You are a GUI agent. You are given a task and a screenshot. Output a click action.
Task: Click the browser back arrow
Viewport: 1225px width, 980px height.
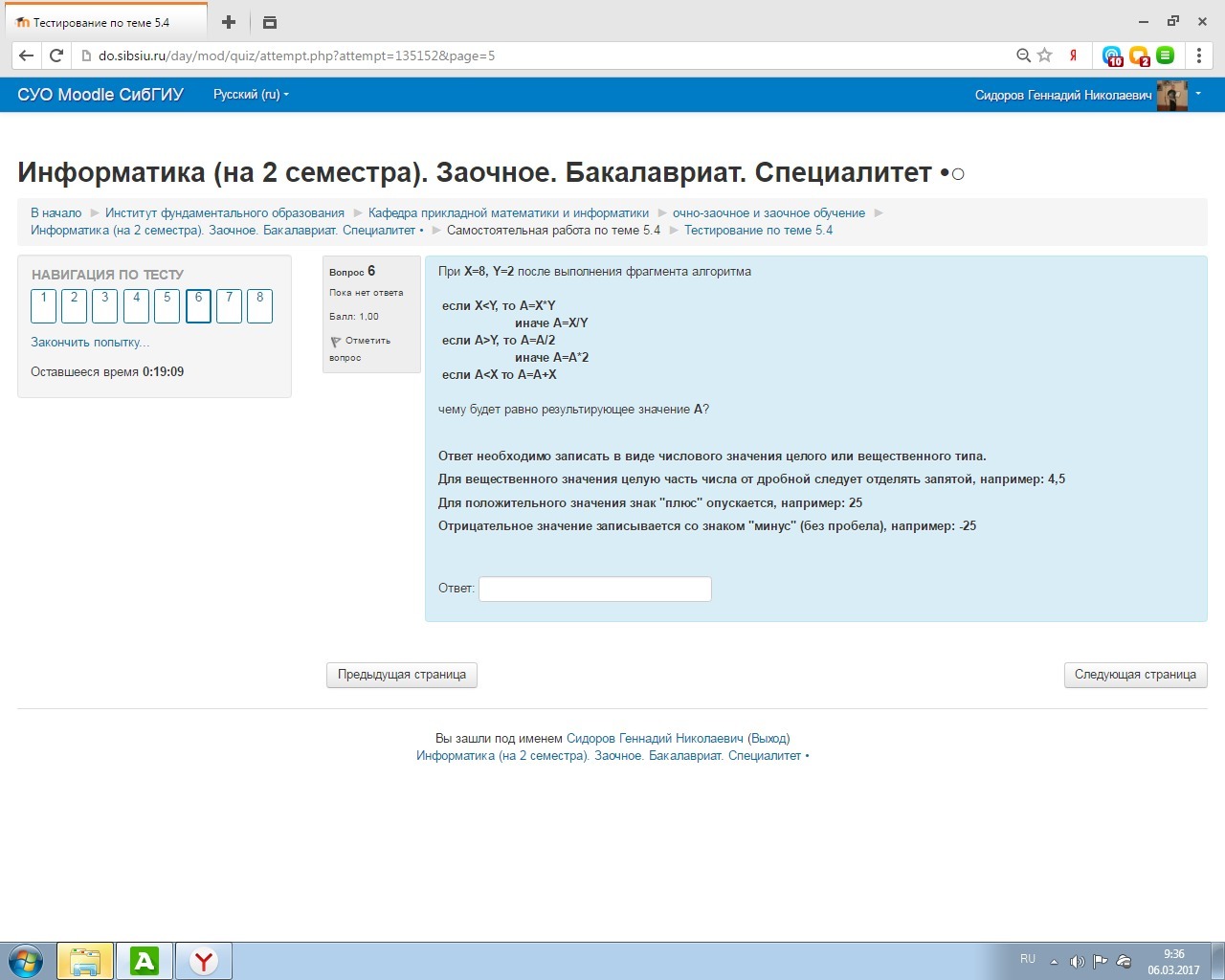tap(26, 56)
